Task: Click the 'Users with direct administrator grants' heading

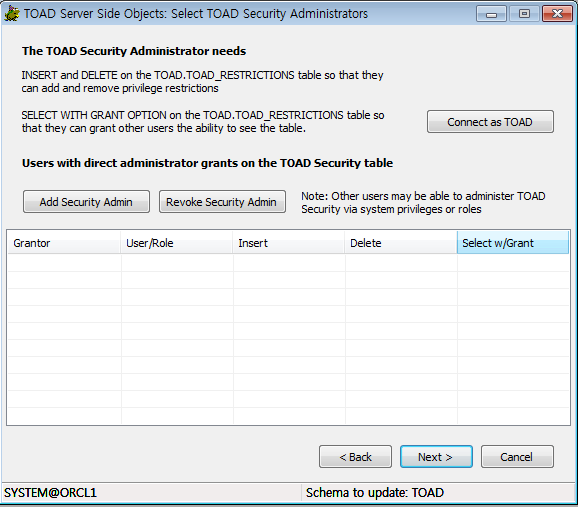Action: click(208, 163)
